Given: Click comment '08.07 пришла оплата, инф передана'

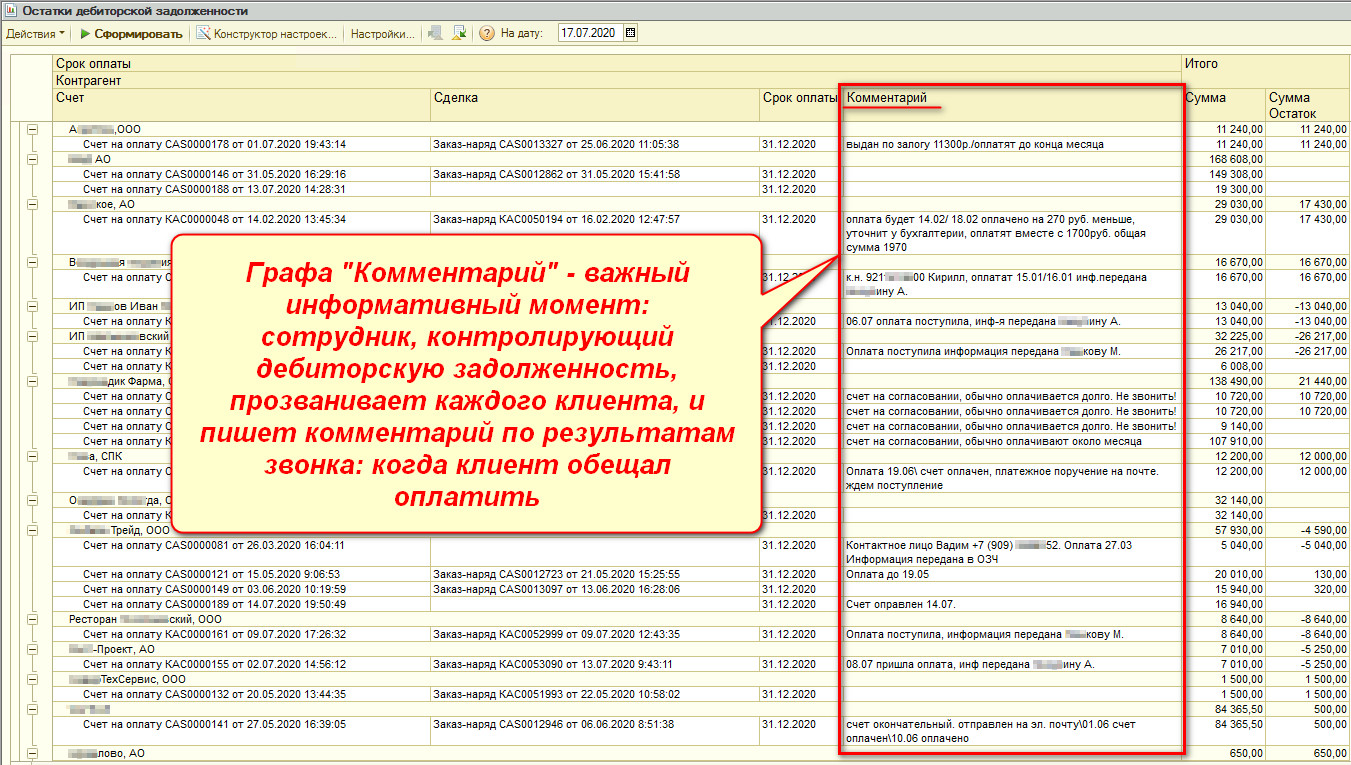Looking at the screenshot, I should point(970,664).
